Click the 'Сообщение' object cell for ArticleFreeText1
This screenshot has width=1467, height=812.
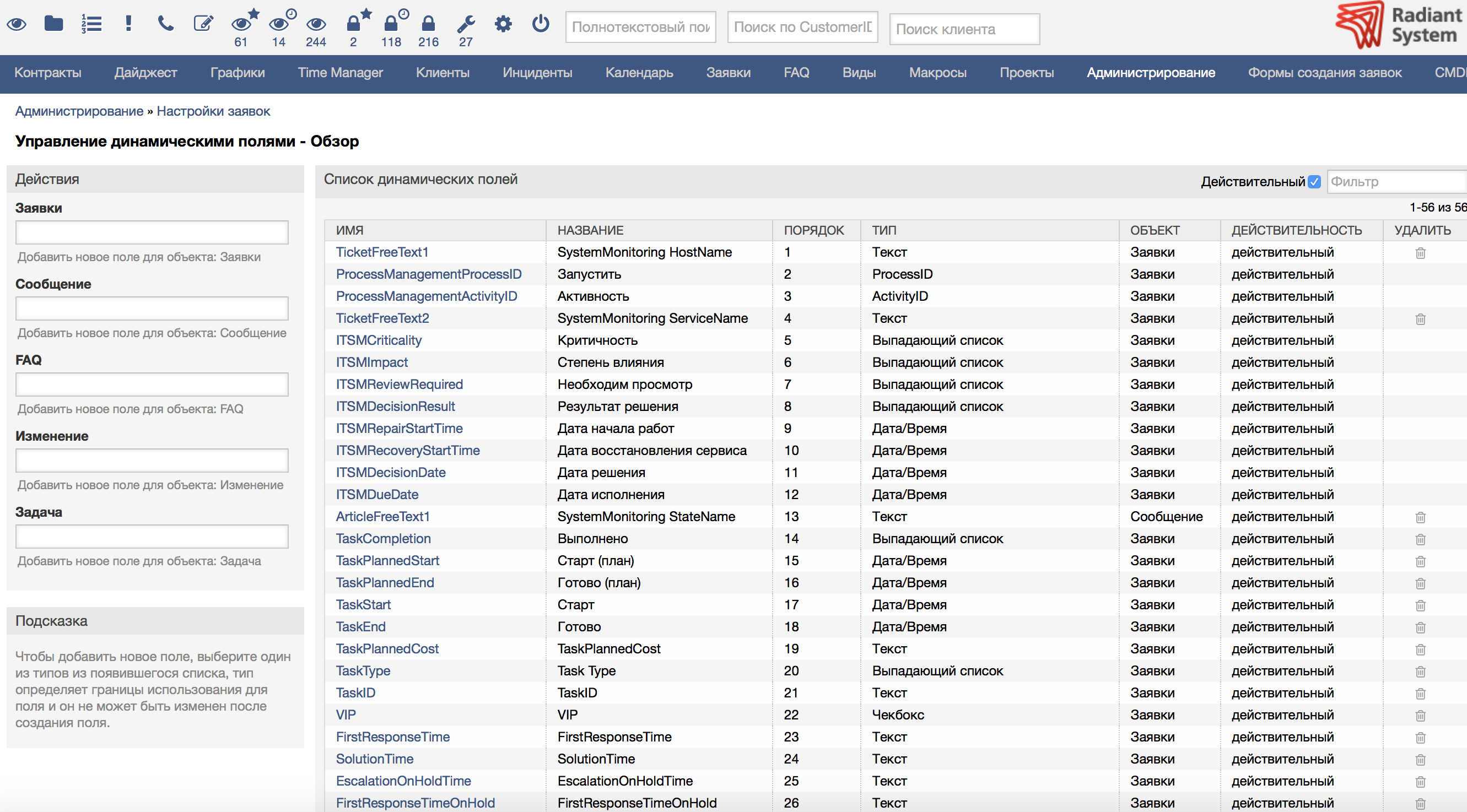click(x=1166, y=517)
